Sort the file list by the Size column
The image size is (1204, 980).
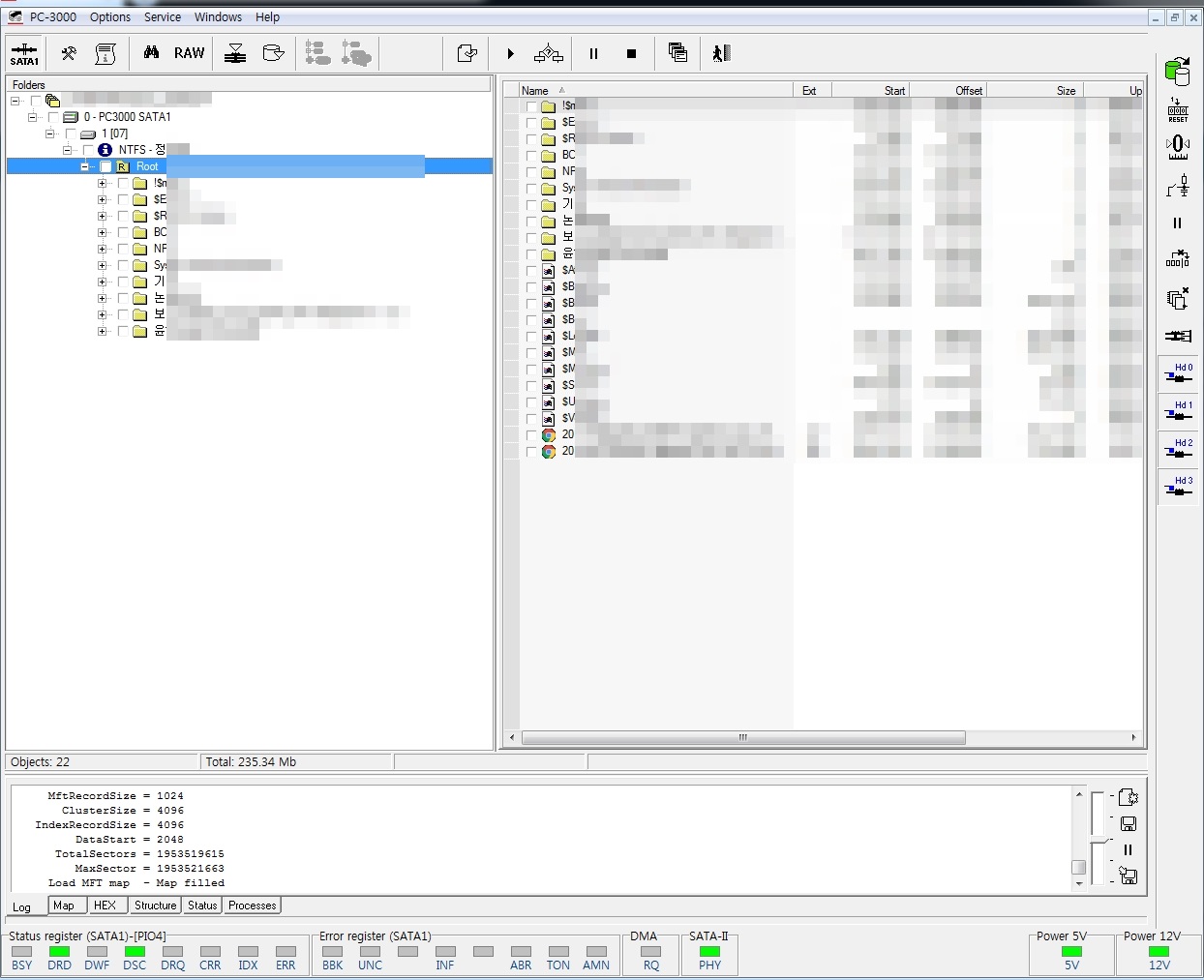coord(1034,90)
